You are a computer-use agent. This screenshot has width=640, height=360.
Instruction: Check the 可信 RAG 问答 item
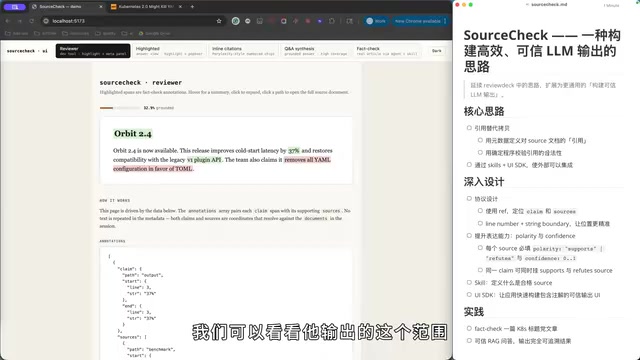click(469, 340)
